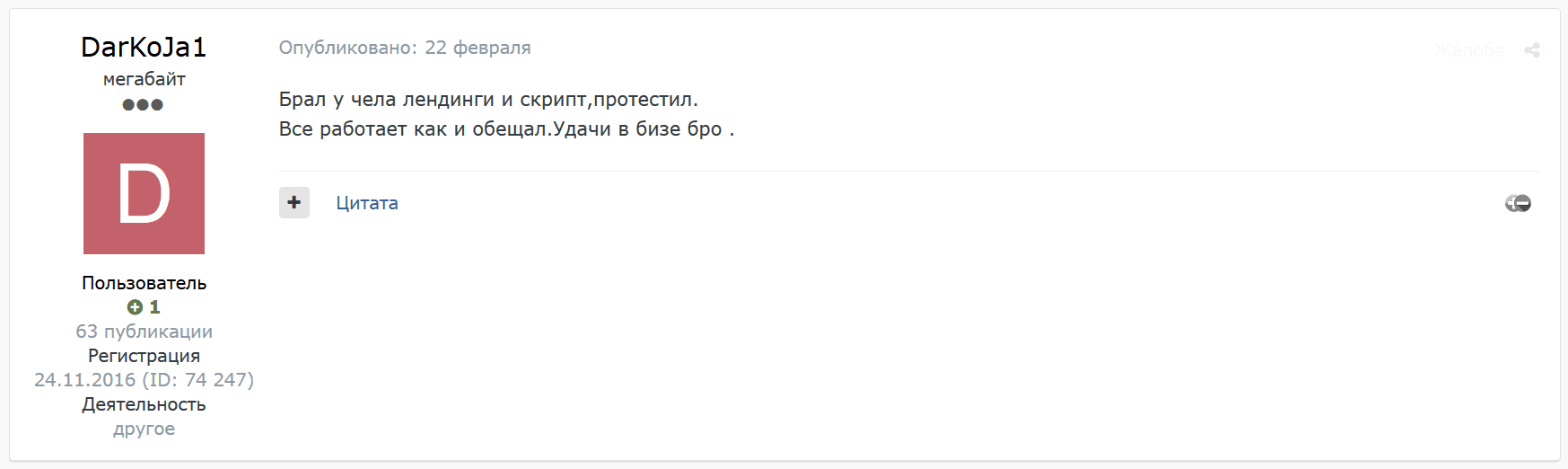Click the 63 публикации post count

(144, 332)
